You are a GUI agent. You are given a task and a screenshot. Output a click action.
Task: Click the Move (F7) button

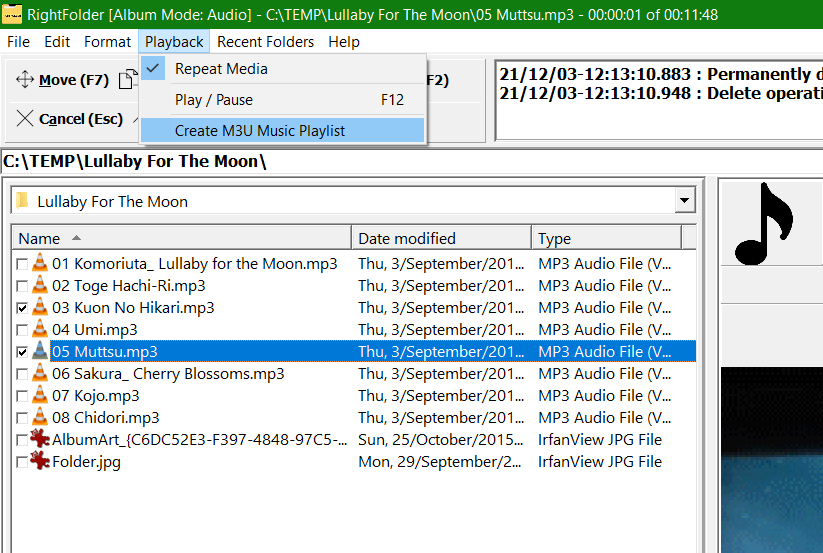[x=62, y=80]
